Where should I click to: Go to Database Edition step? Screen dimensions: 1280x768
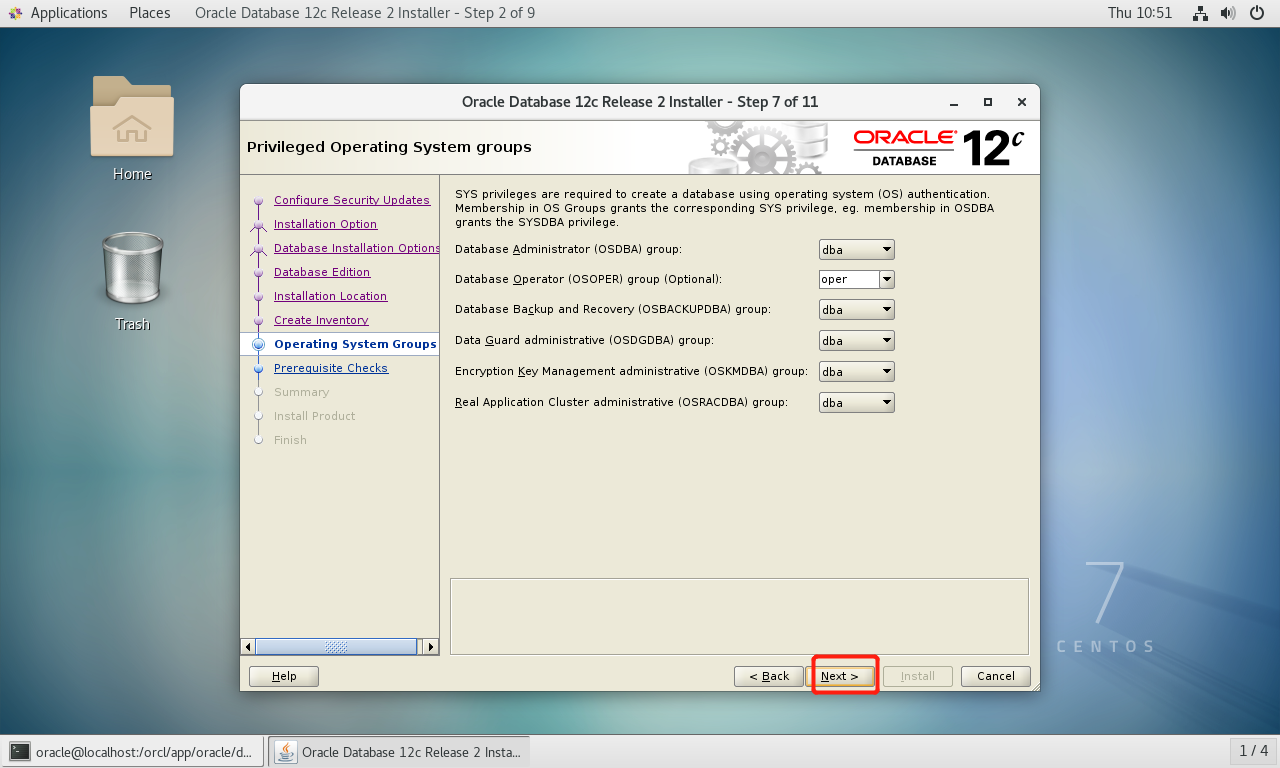(322, 272)
